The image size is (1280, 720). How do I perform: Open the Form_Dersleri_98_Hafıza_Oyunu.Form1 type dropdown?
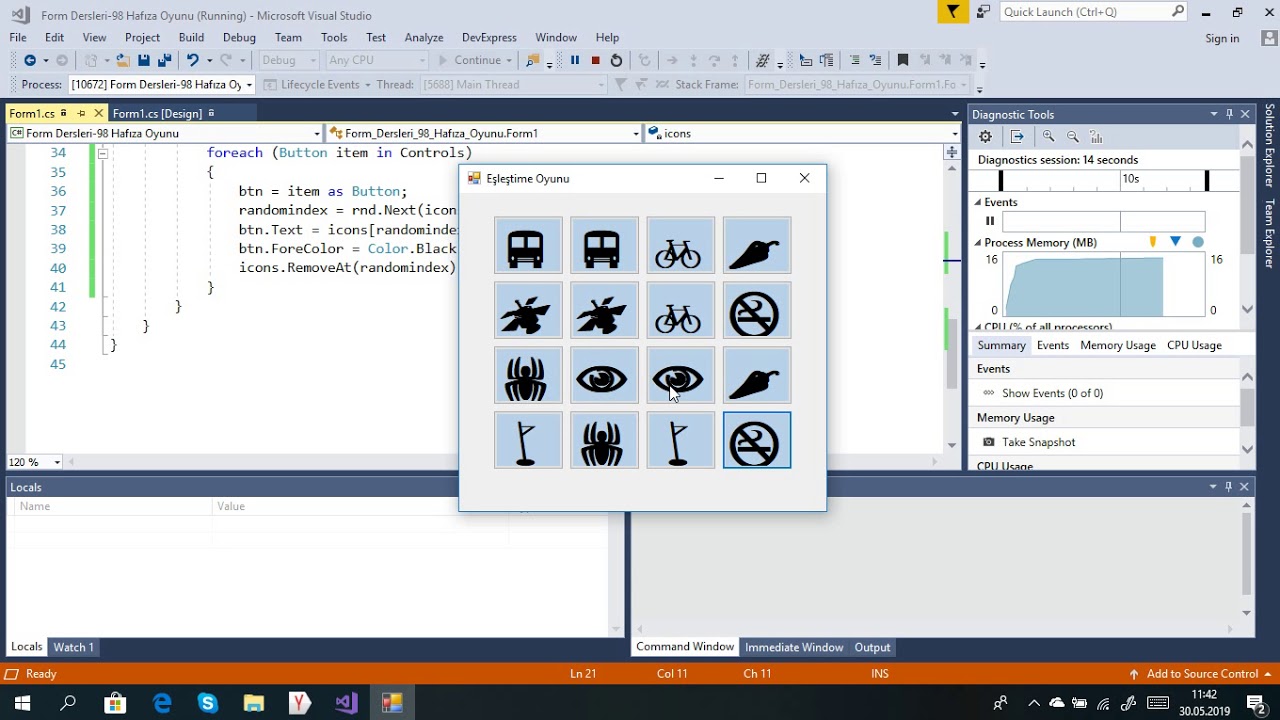[636, 133]
